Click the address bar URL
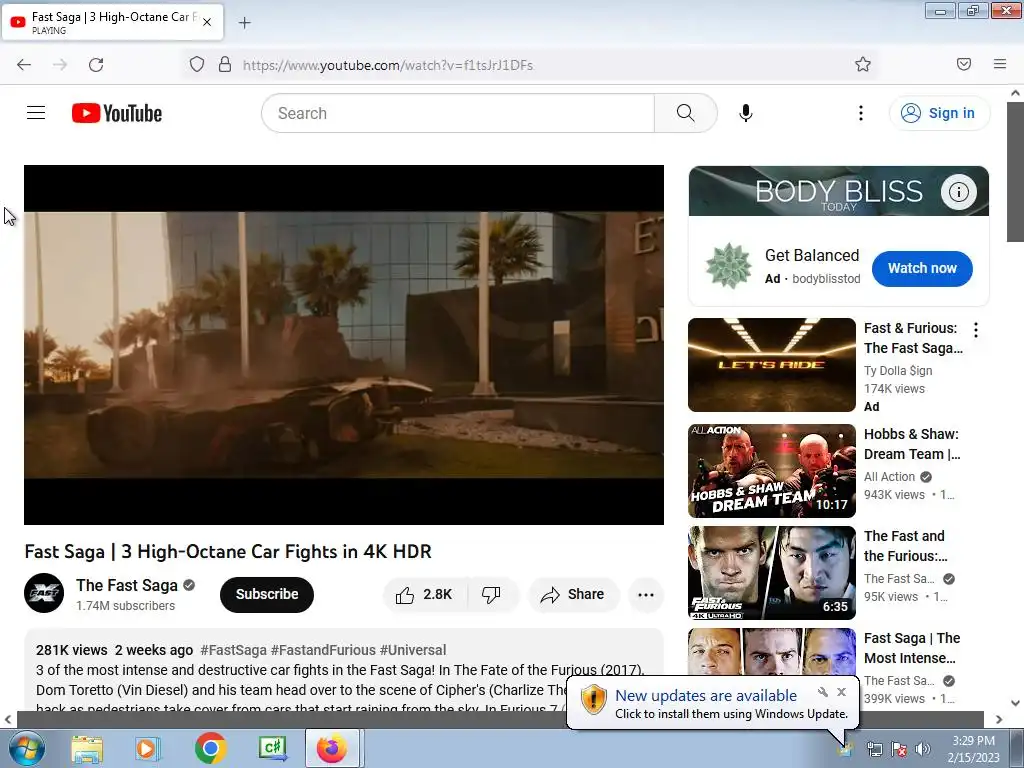The width and height of the screenshot is (1024, 768). pos(388,65)
